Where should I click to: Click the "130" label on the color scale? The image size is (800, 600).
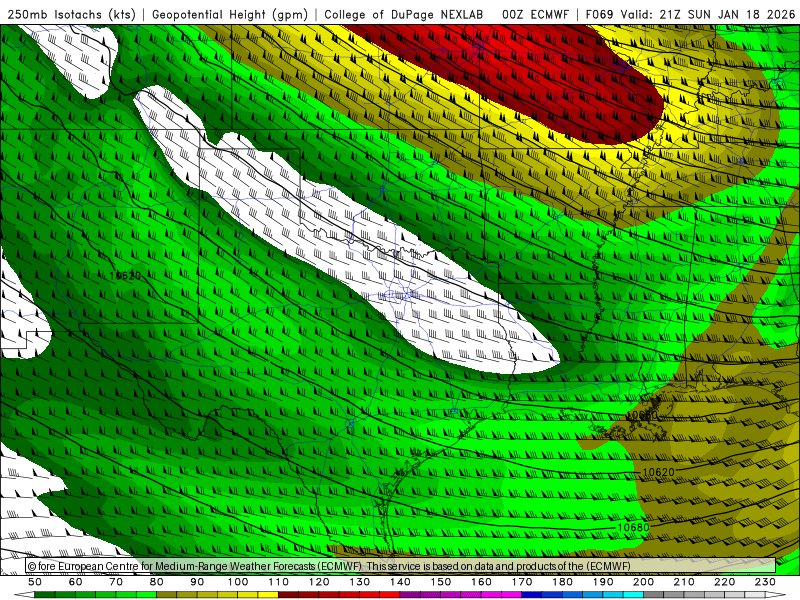point(360,582)
